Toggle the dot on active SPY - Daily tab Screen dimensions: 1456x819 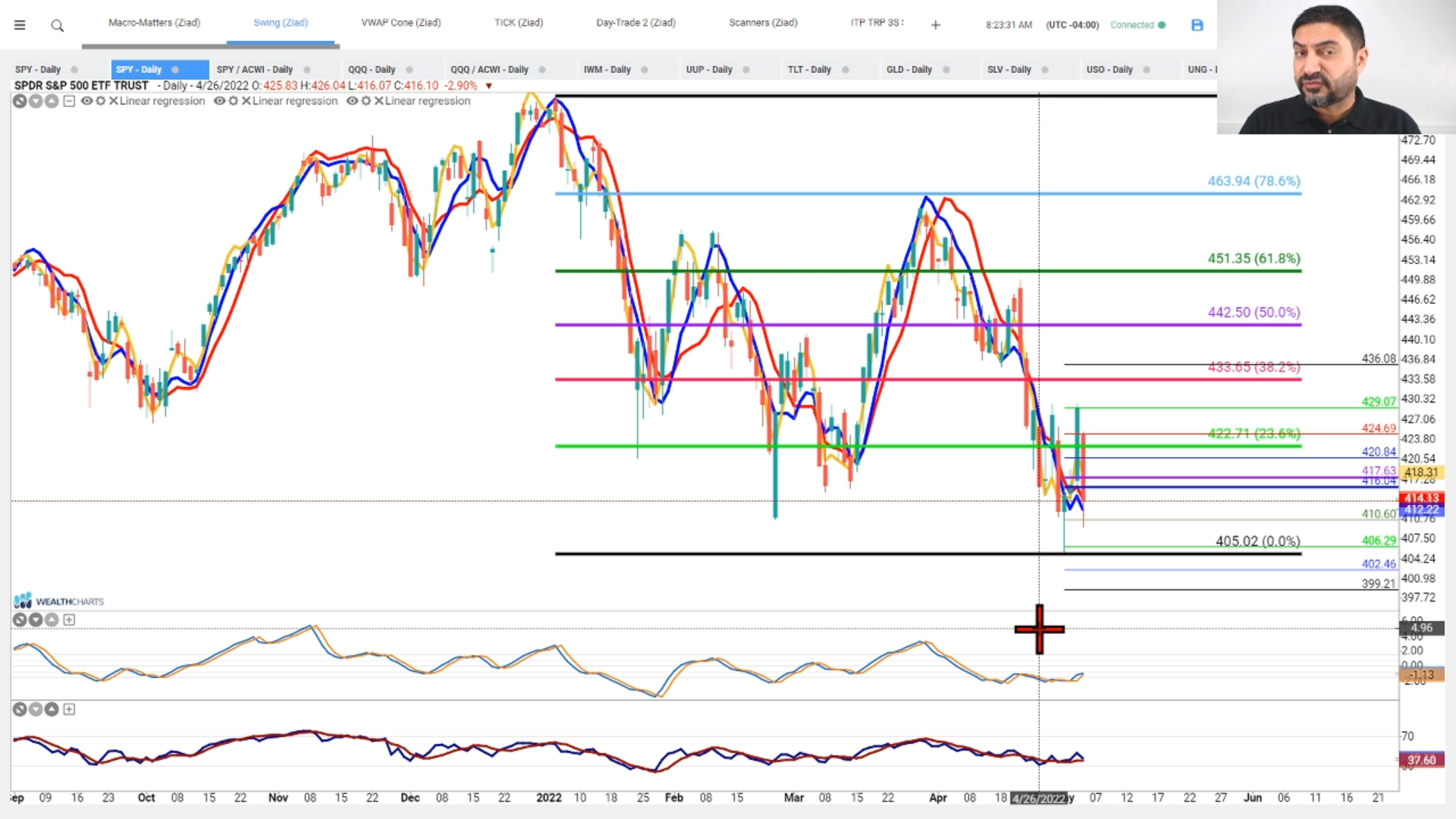175,70
